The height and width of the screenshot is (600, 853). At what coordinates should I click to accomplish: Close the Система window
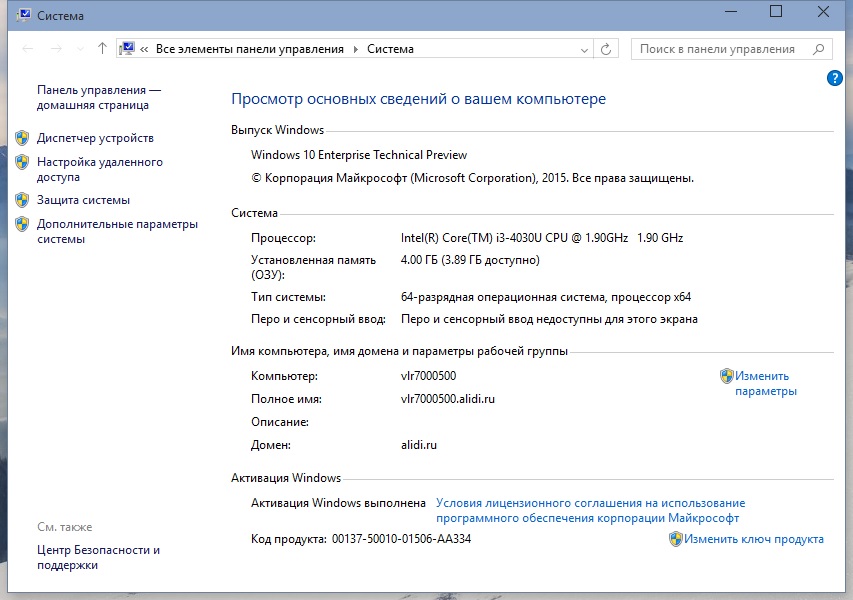tap(823, 11)
